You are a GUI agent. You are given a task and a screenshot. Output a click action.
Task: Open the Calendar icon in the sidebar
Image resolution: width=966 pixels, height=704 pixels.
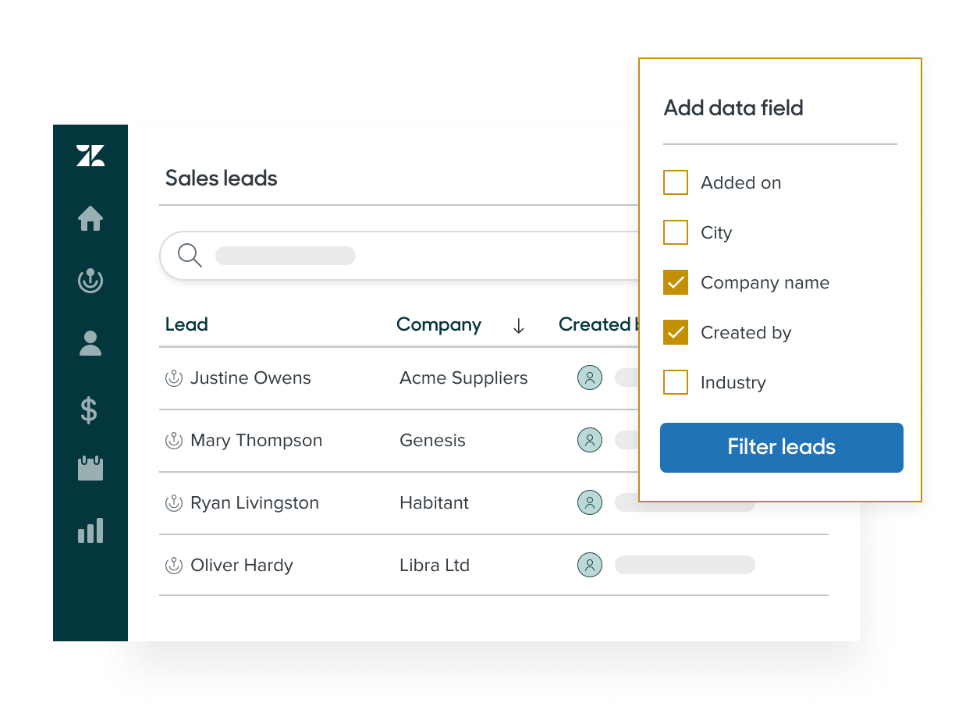pos(90,468)
